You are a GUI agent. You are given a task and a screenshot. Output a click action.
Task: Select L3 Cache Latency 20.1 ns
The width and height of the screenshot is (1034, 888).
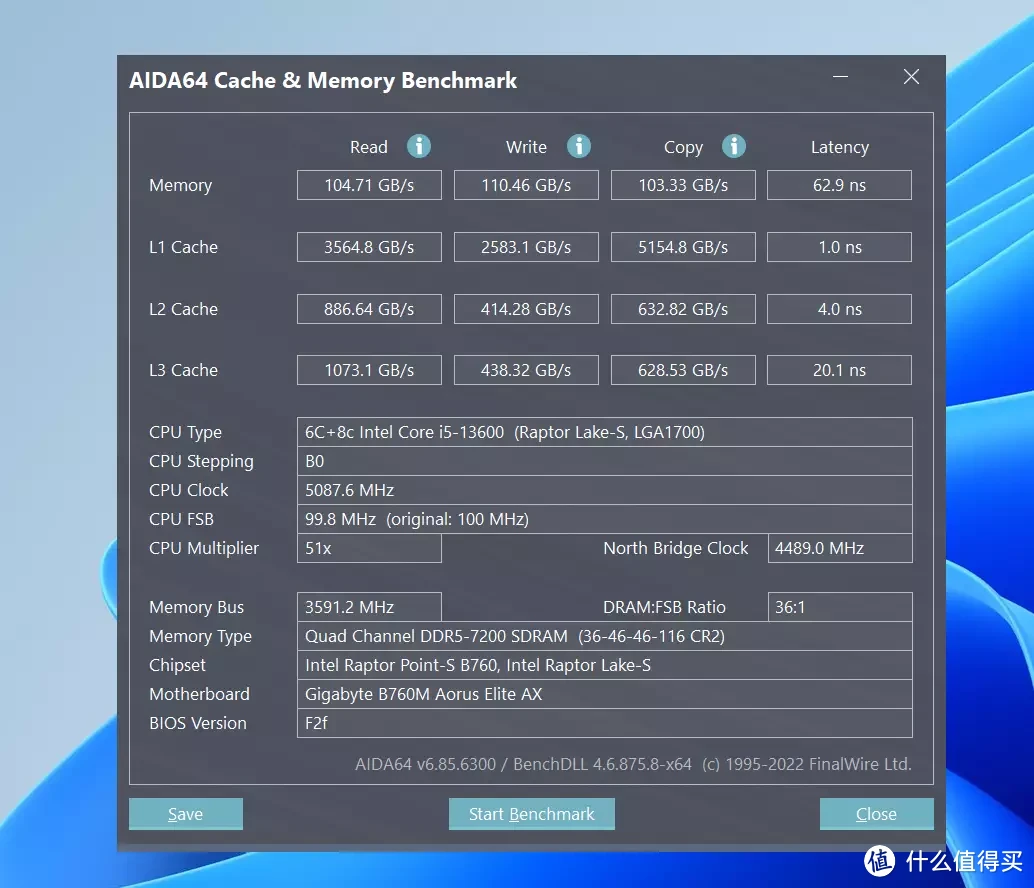click(839, 370)
